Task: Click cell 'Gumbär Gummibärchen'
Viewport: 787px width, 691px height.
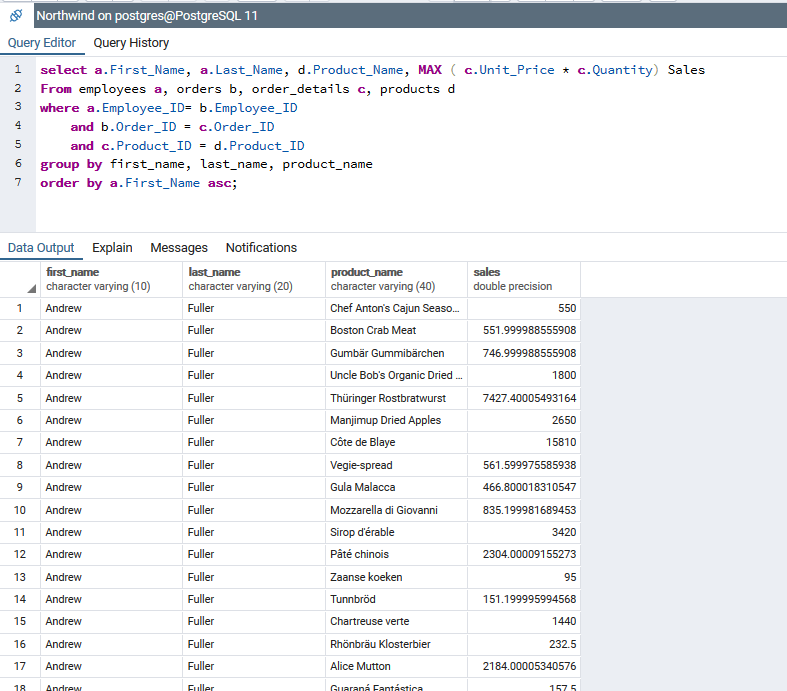Action: pyautogui.click(x=397, y=353)
